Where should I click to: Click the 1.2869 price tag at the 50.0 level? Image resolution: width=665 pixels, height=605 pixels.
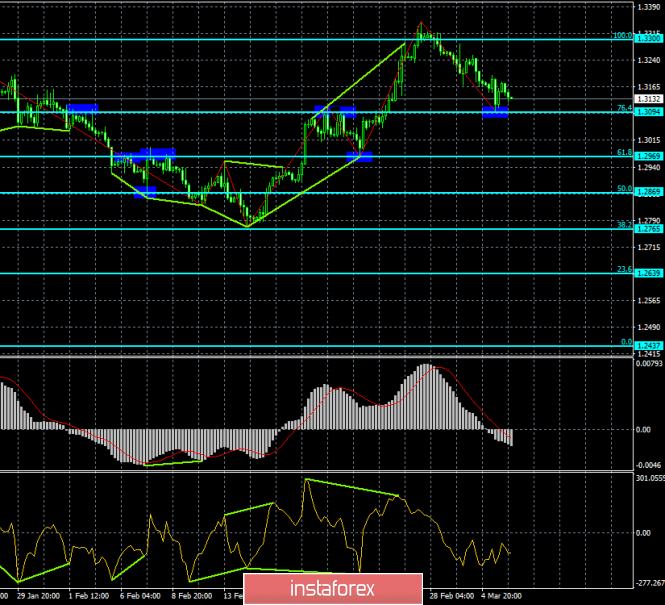point(649,192)
